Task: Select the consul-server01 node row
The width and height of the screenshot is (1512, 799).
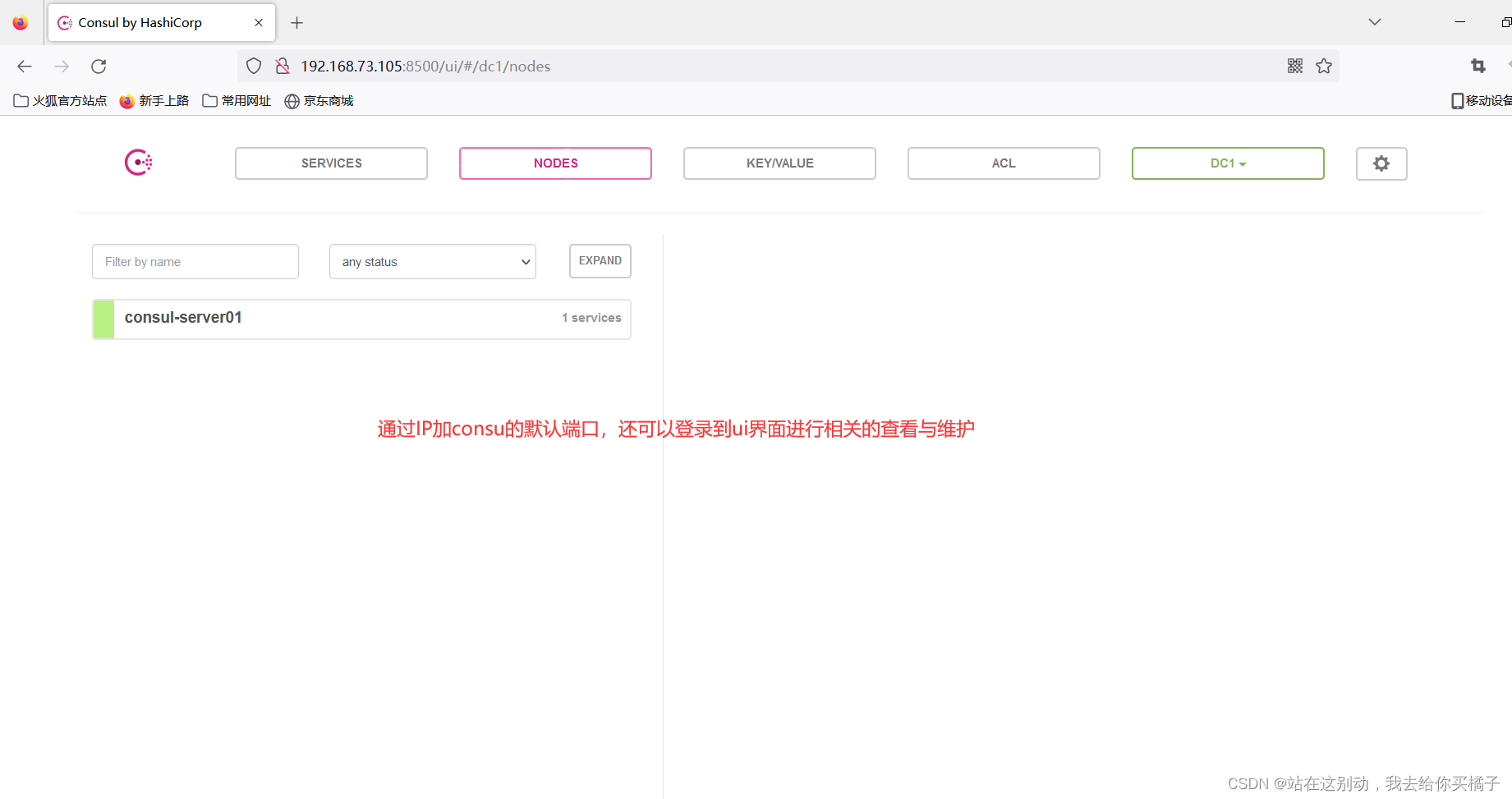Action: (x=361, y=319)
